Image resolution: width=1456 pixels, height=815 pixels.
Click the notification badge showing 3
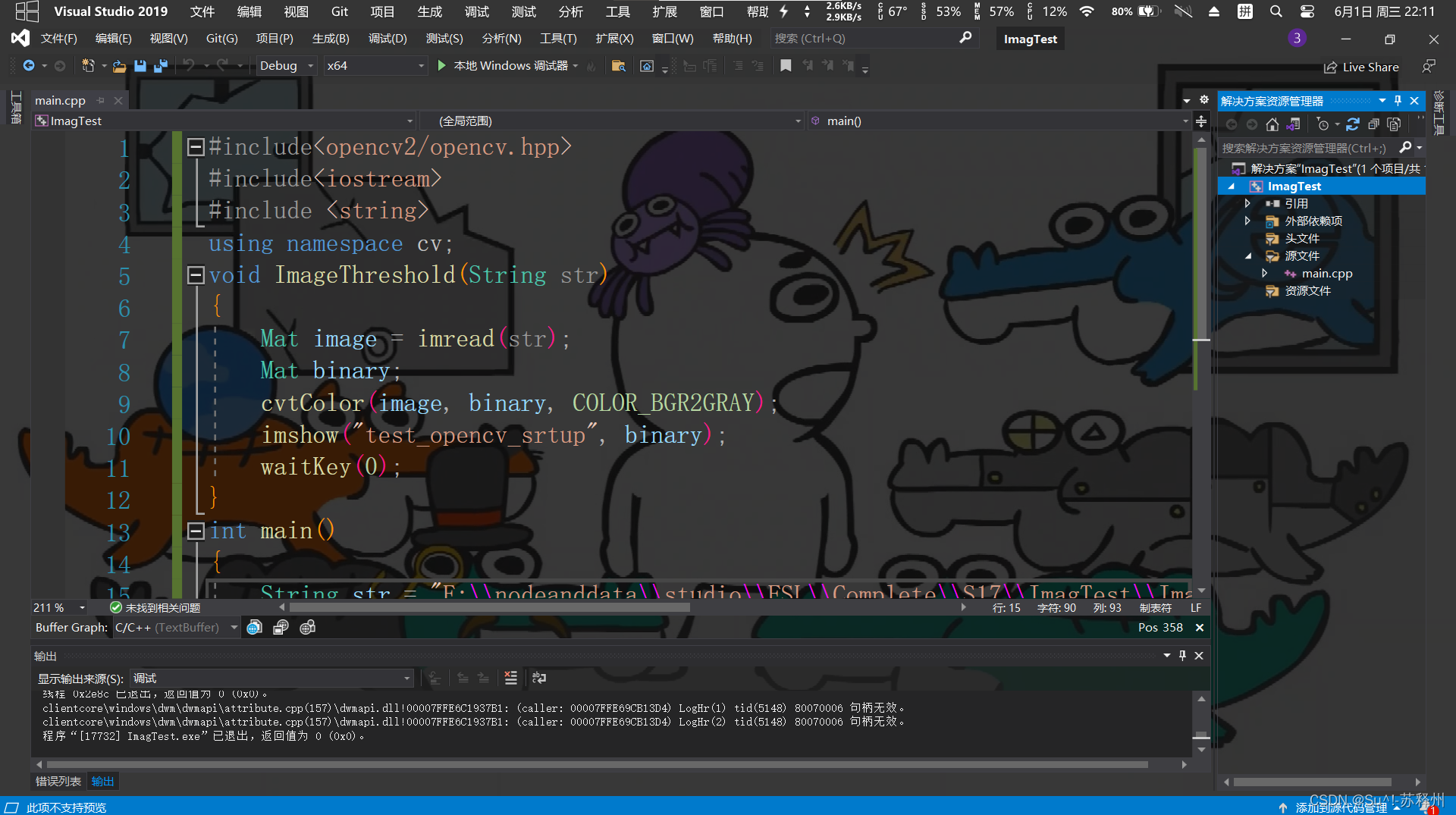(1297, 38)
